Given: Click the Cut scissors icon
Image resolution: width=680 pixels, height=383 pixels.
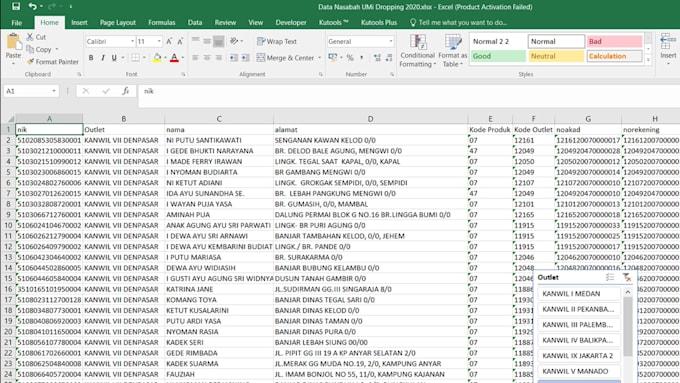Looking at the screenshot, I should (30, 37).
